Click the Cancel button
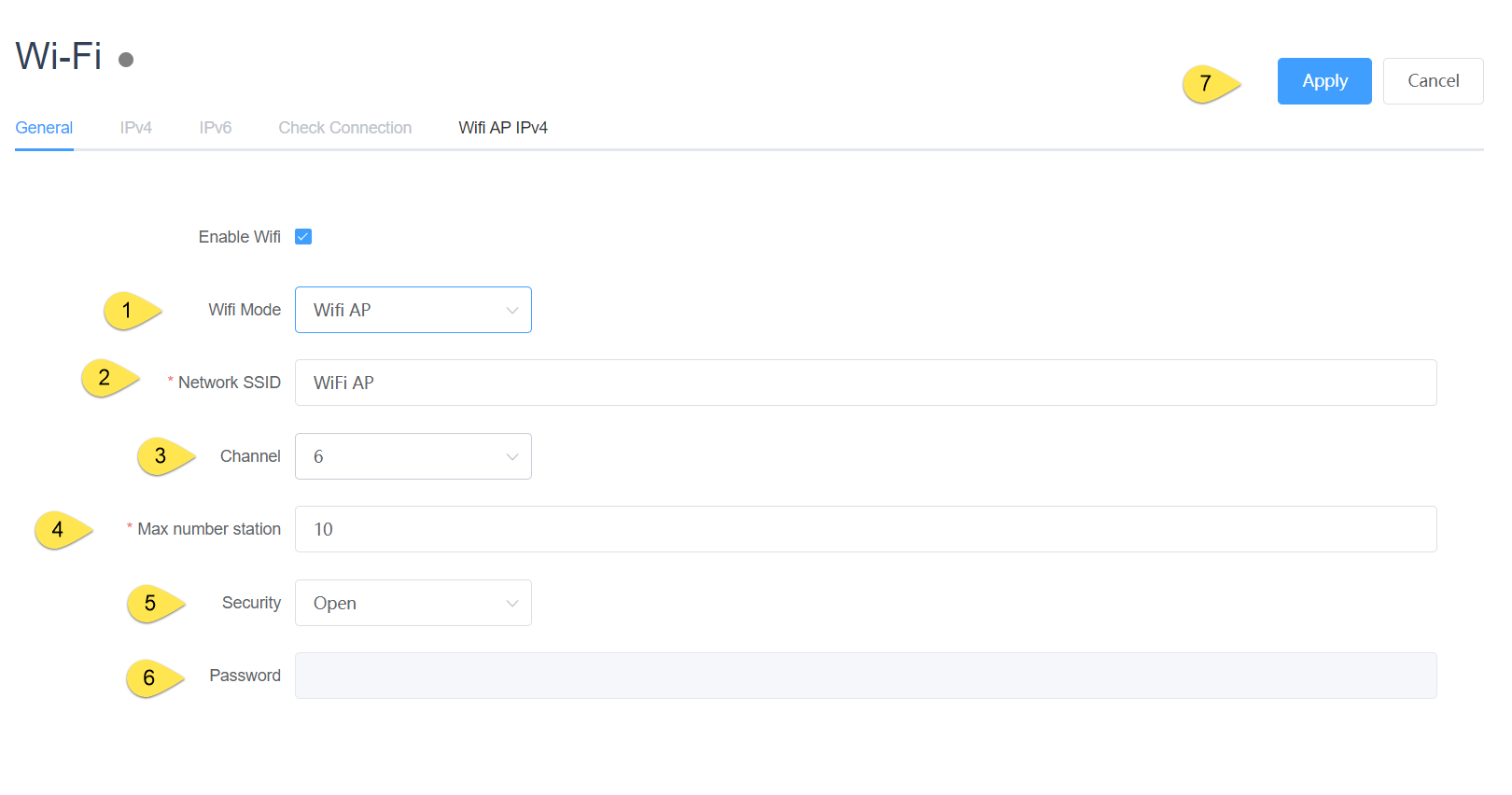1512x795 pixels. point(1433,81)
